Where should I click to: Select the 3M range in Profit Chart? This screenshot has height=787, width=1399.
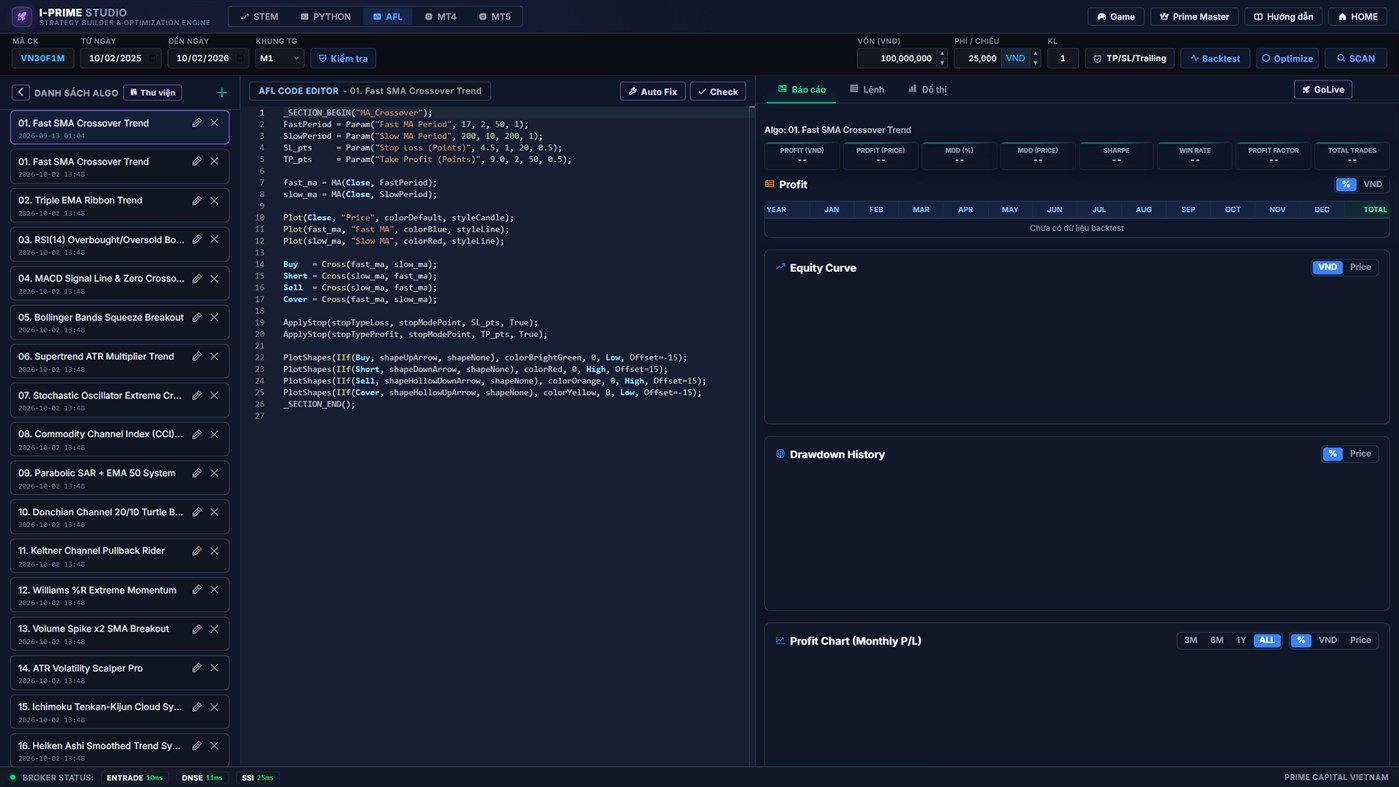coord(1190,640)
